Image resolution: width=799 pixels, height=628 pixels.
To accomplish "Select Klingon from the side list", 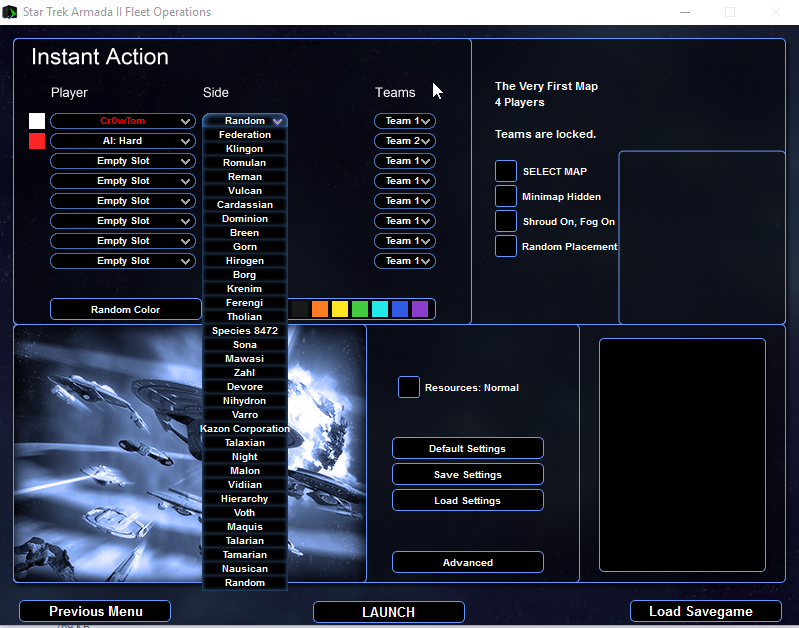I will 245,149.
